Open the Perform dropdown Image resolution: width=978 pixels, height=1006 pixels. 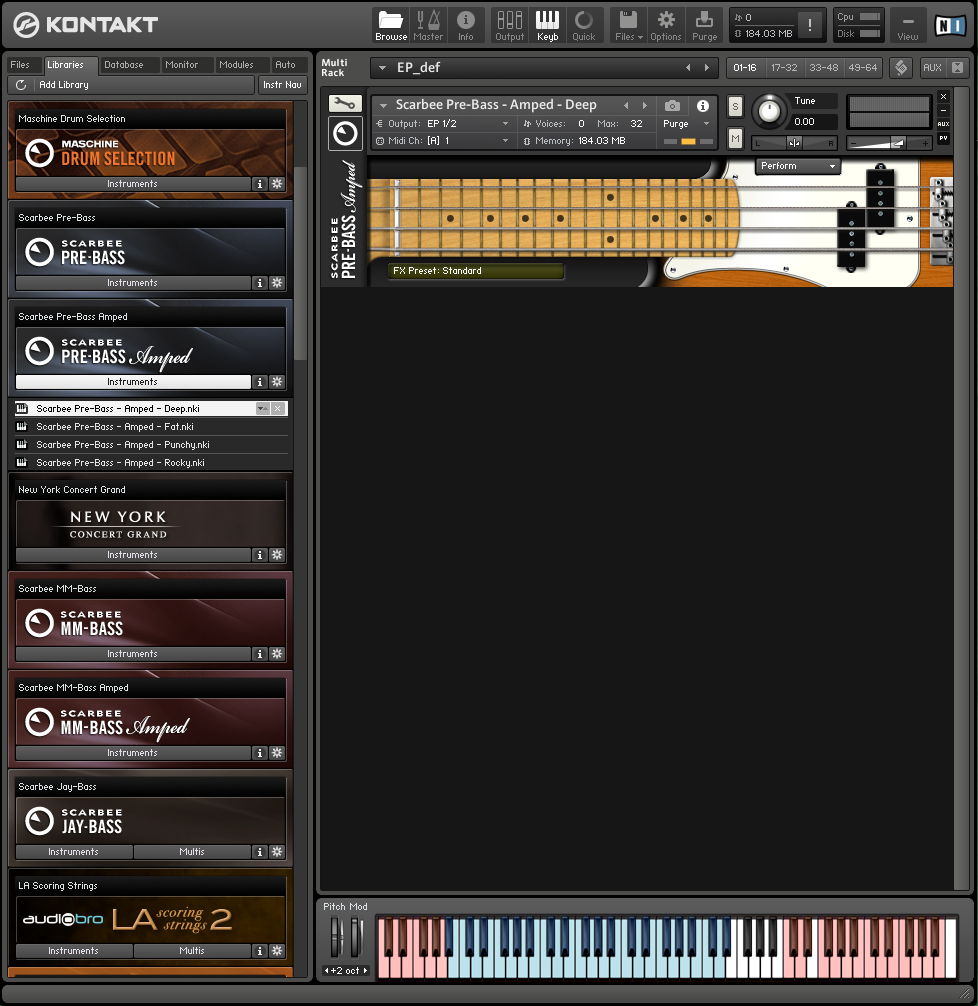click(x=798, y=166)
